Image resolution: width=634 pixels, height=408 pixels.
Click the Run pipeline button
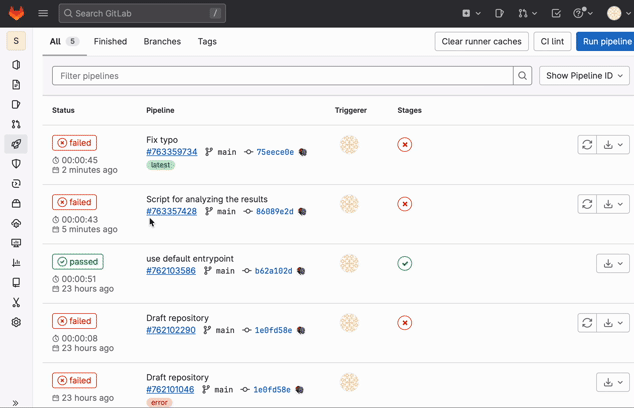point(605,41)
